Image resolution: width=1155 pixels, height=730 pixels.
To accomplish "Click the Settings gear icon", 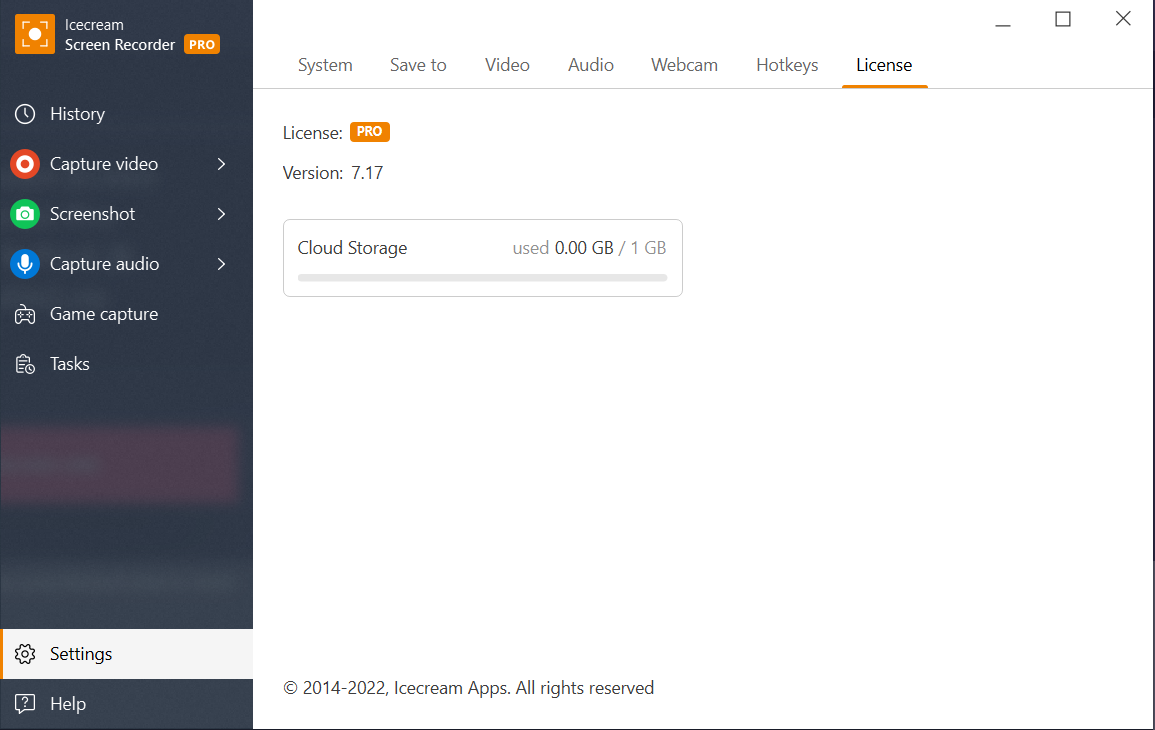I will (25, 654).
